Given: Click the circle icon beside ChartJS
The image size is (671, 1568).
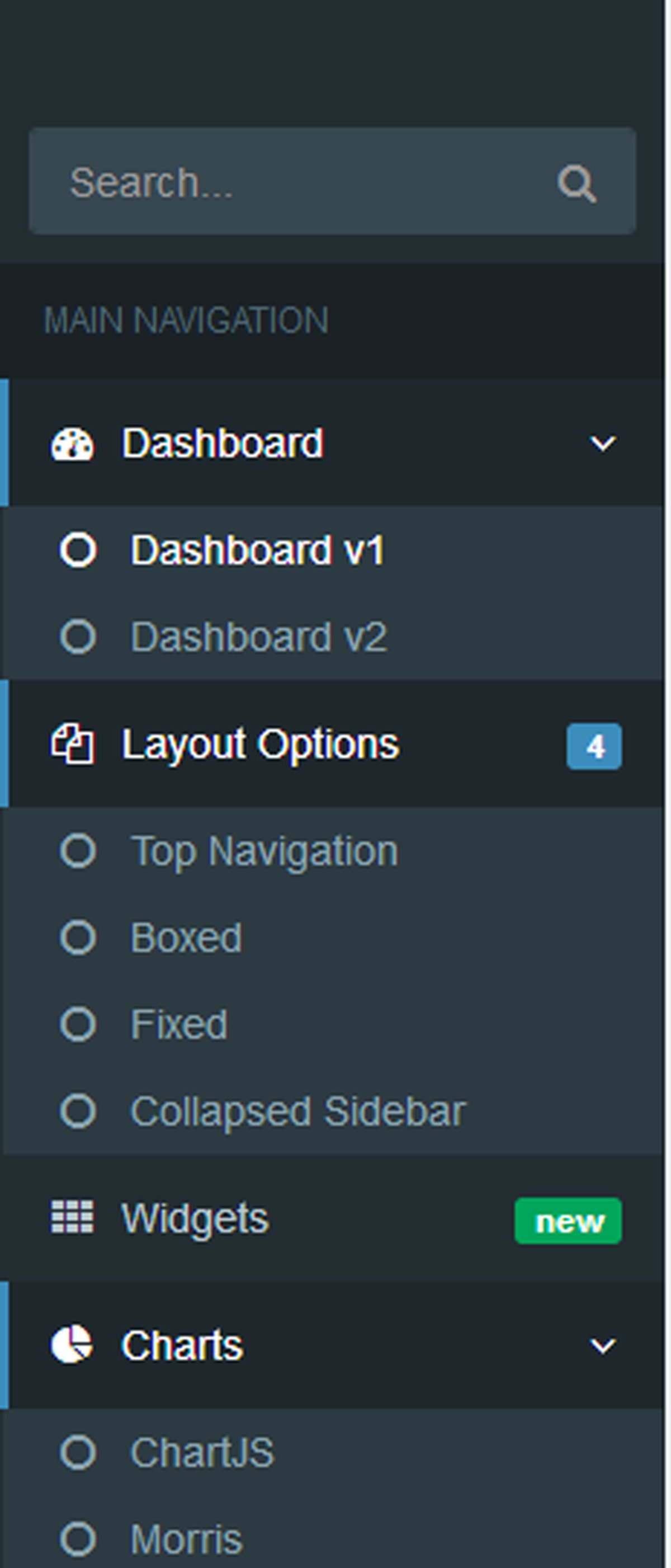Looking at the screenshot, I should tap(78, 1452).
